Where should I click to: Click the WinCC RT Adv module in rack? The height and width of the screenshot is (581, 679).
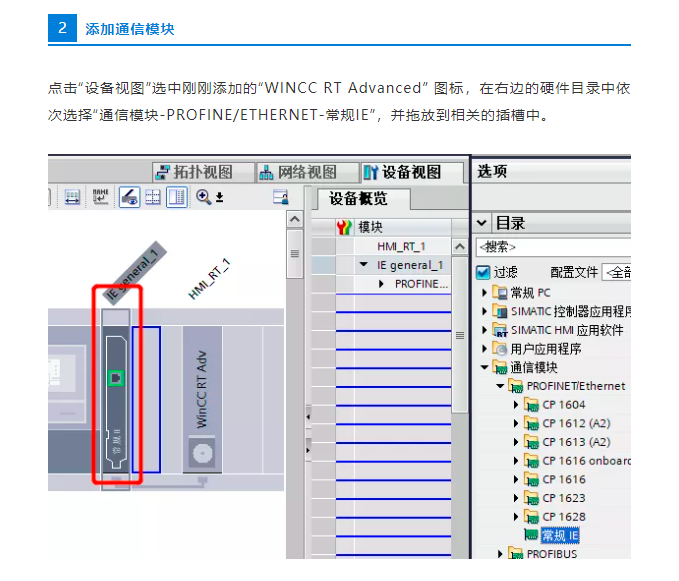[202, 400]
